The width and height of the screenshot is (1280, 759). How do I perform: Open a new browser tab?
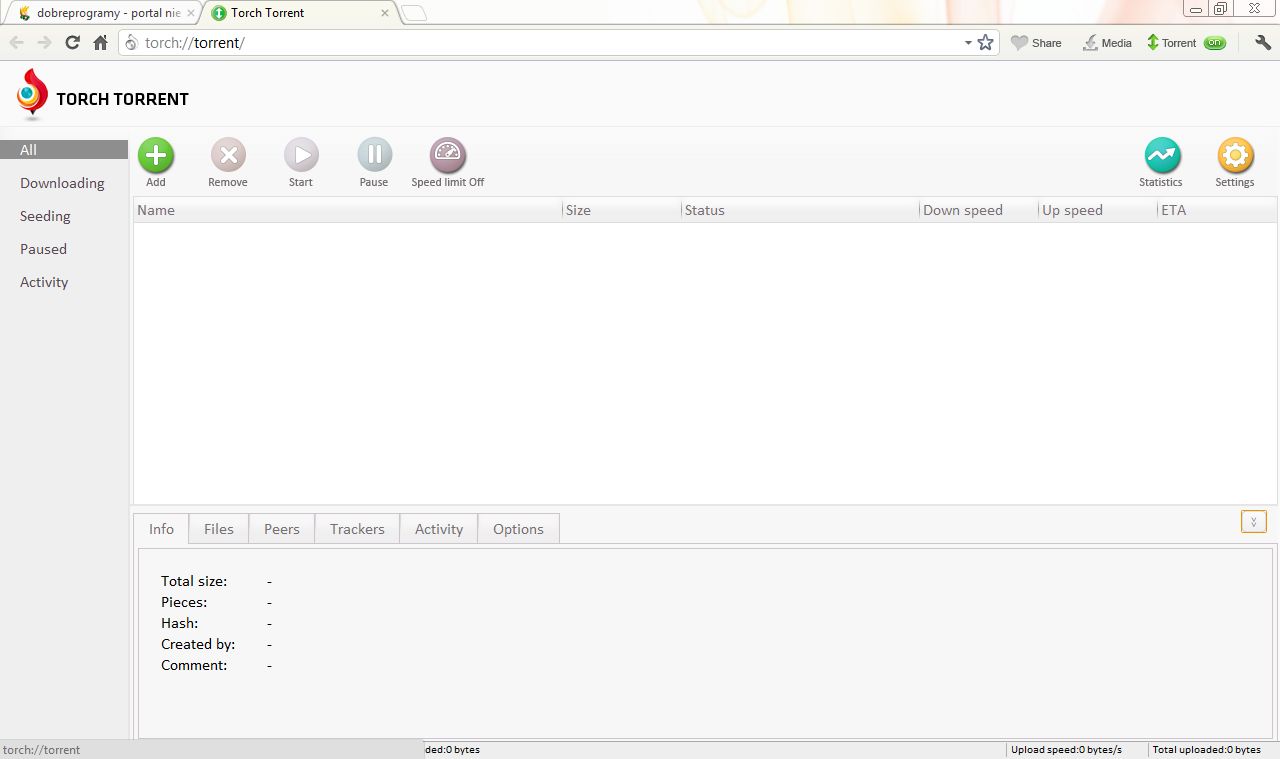[414, 13]
